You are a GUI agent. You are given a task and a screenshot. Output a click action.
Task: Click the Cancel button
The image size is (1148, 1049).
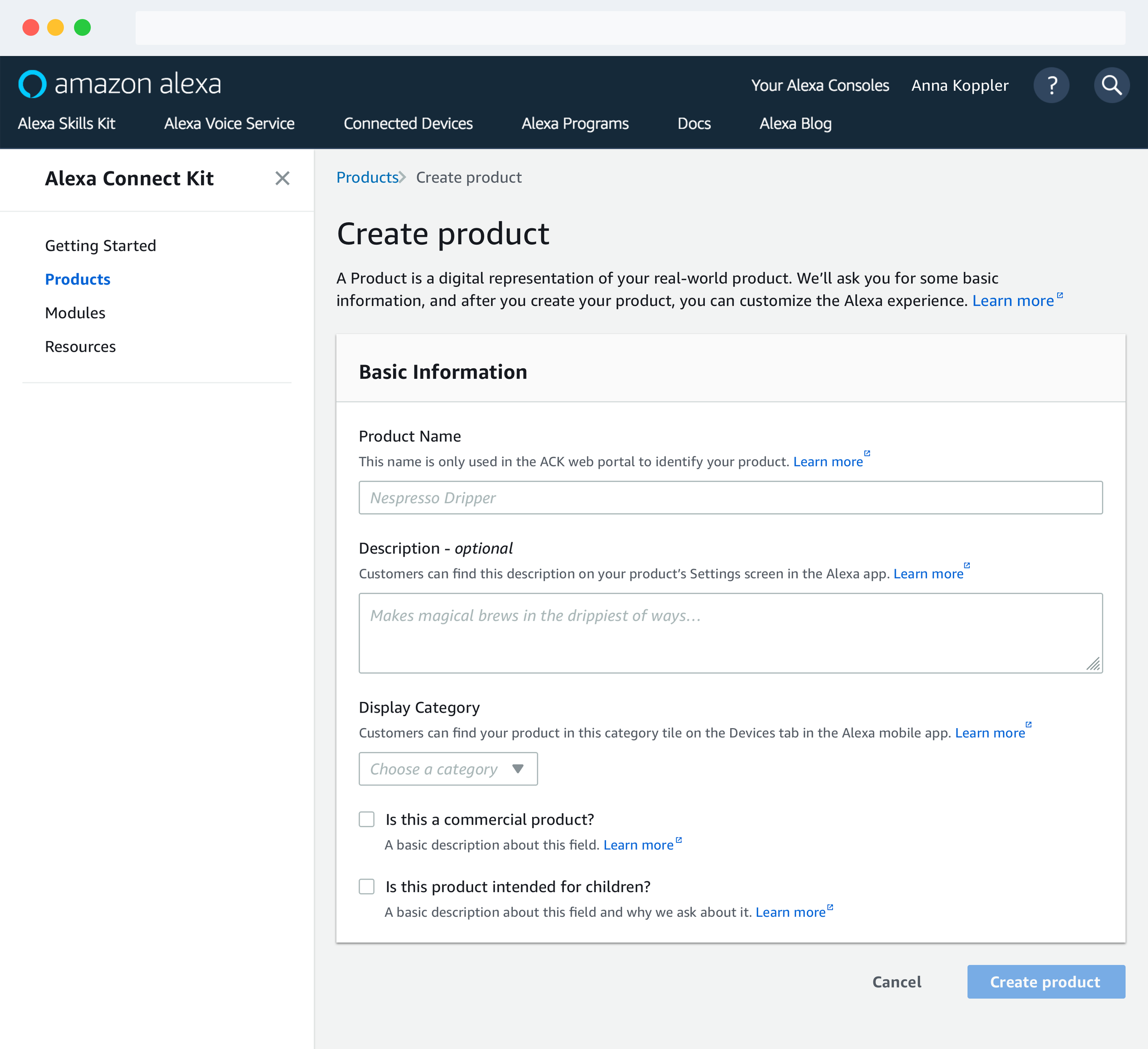tap(896, 982)
